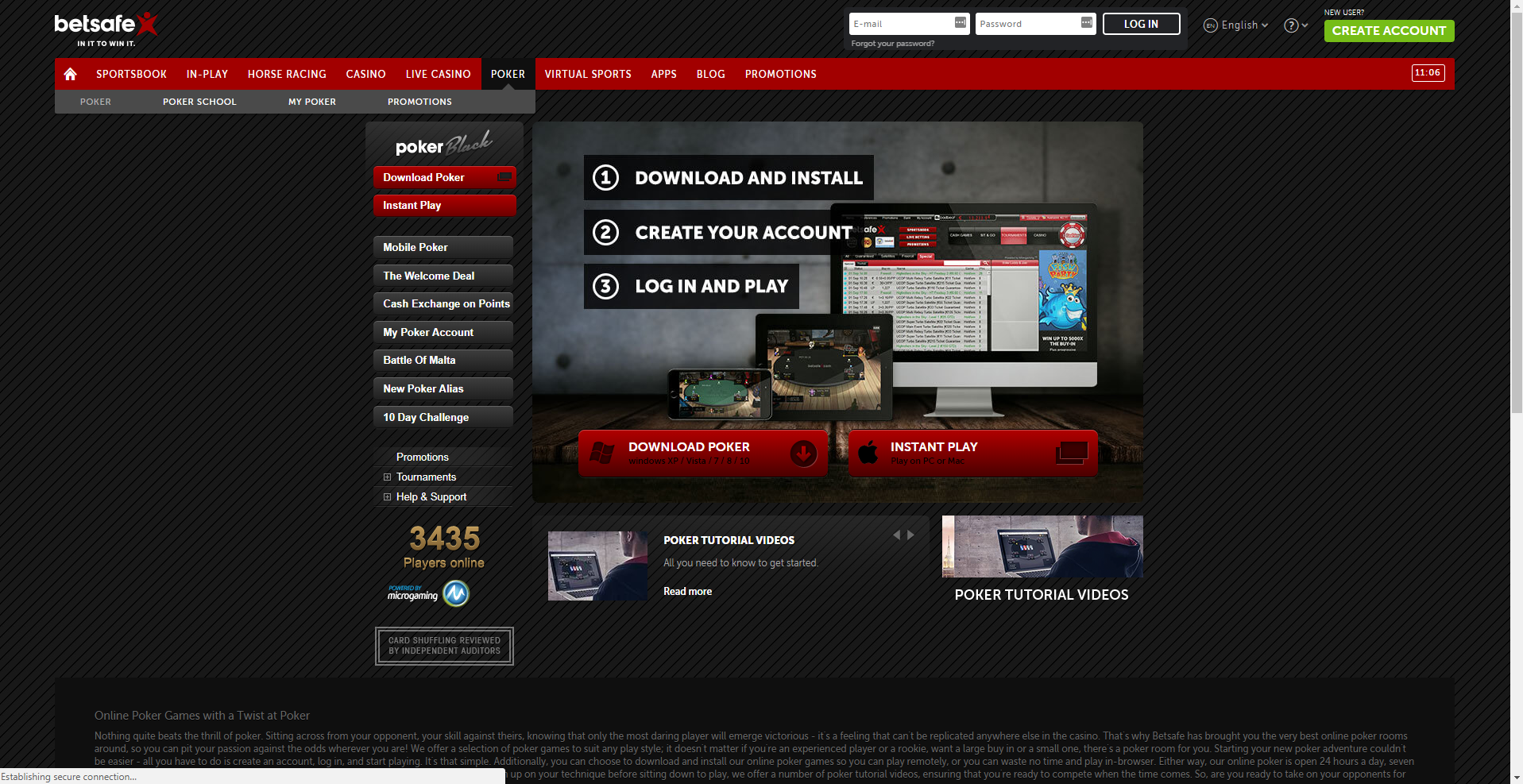
Task: Click sidebar Download Poker button
Action: point(444,177)
